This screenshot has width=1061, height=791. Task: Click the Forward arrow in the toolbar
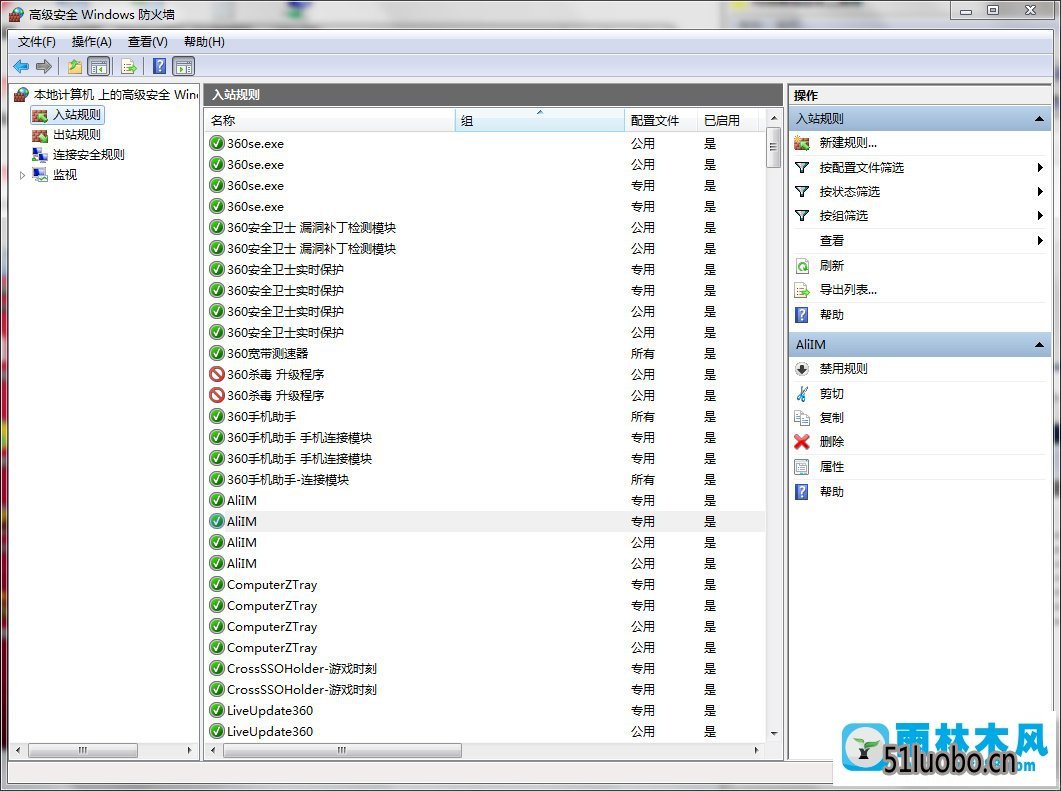(44, 66)
